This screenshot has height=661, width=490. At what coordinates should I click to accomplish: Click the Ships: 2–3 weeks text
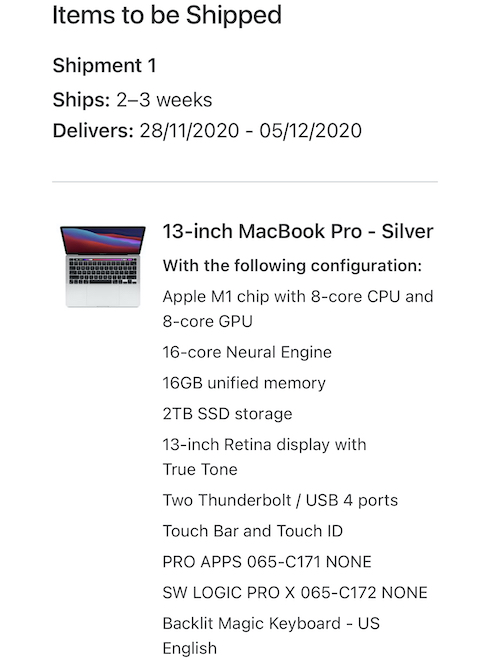point(132,100)
